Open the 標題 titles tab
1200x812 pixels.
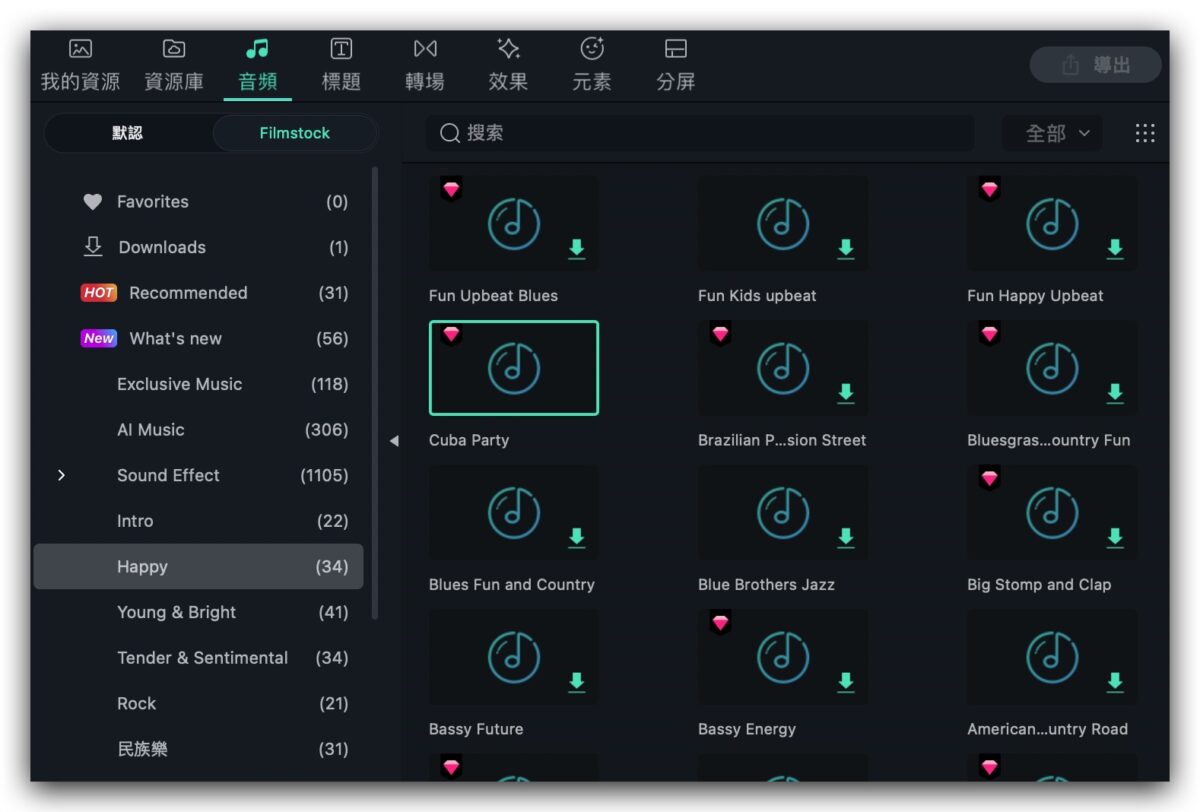pos(341,65)
